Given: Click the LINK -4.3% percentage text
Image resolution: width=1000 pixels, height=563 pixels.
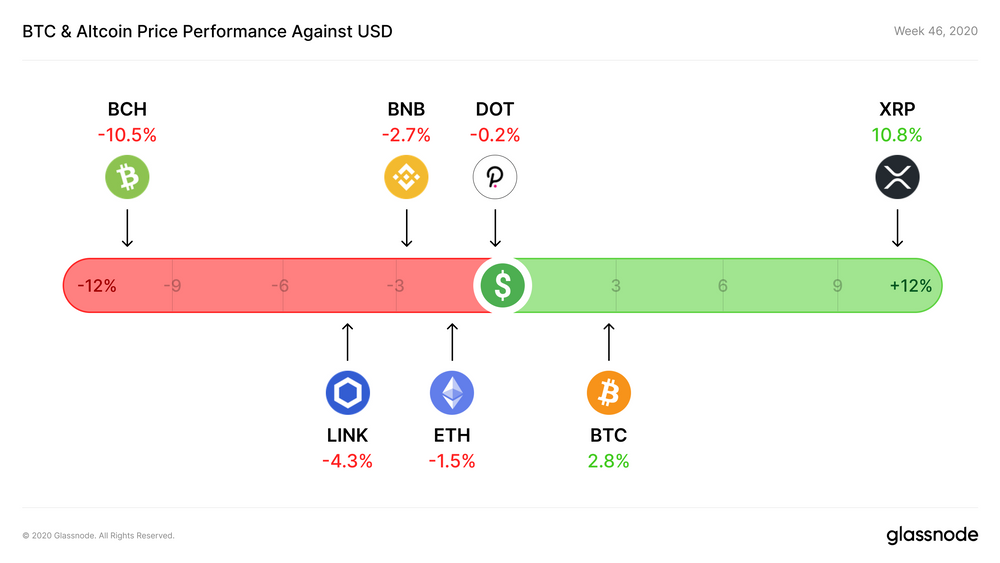Looking at the screenshot, I should click(x=348, y=461).
